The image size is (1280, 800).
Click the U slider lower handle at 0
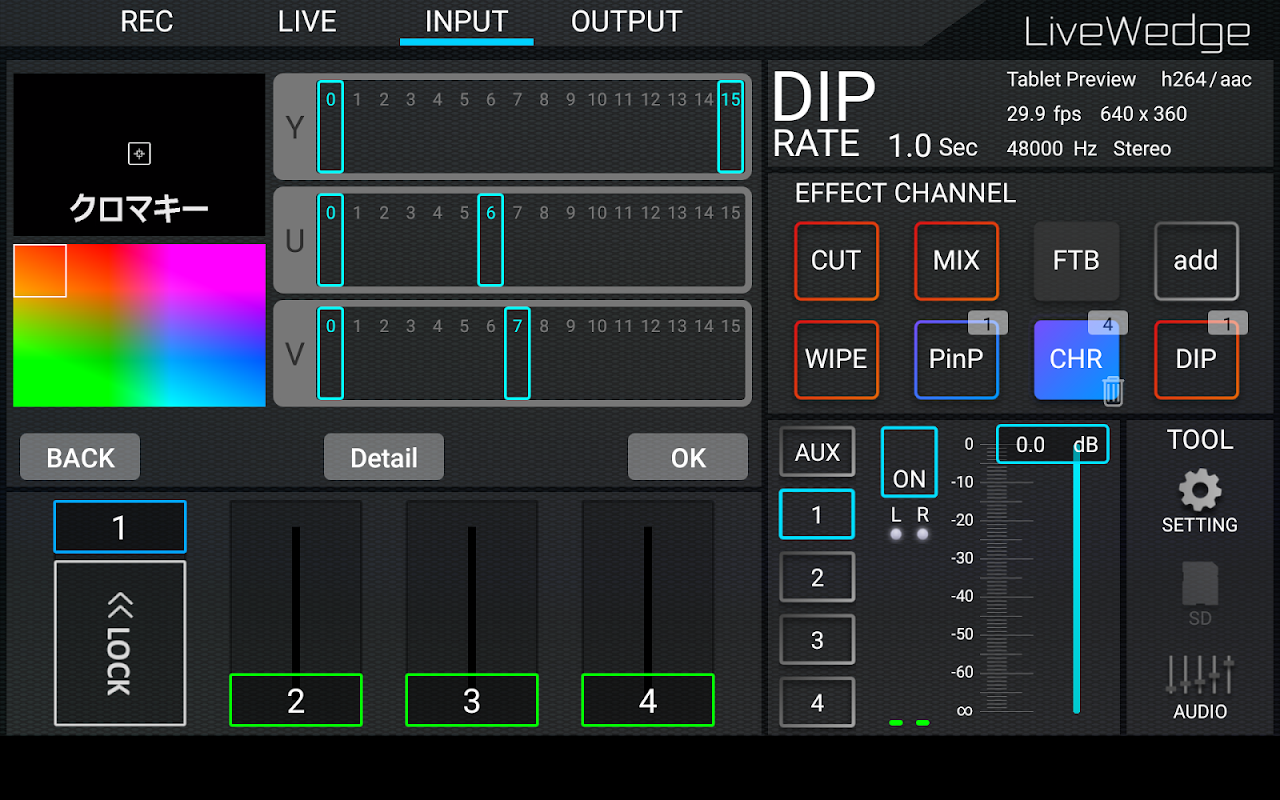pyautogui.click(x=331, y=240)
